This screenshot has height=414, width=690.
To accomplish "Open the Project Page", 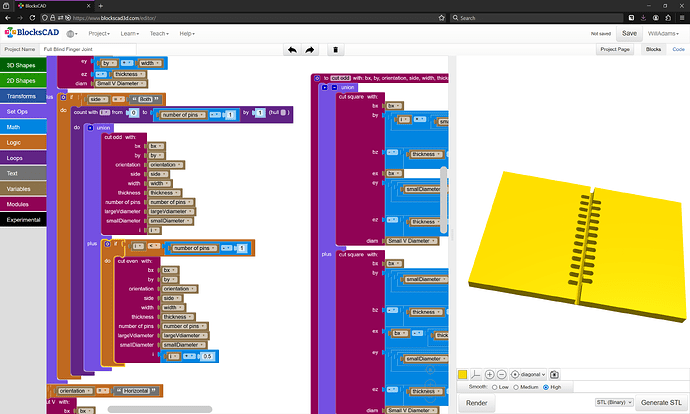I will coord(615,49).
